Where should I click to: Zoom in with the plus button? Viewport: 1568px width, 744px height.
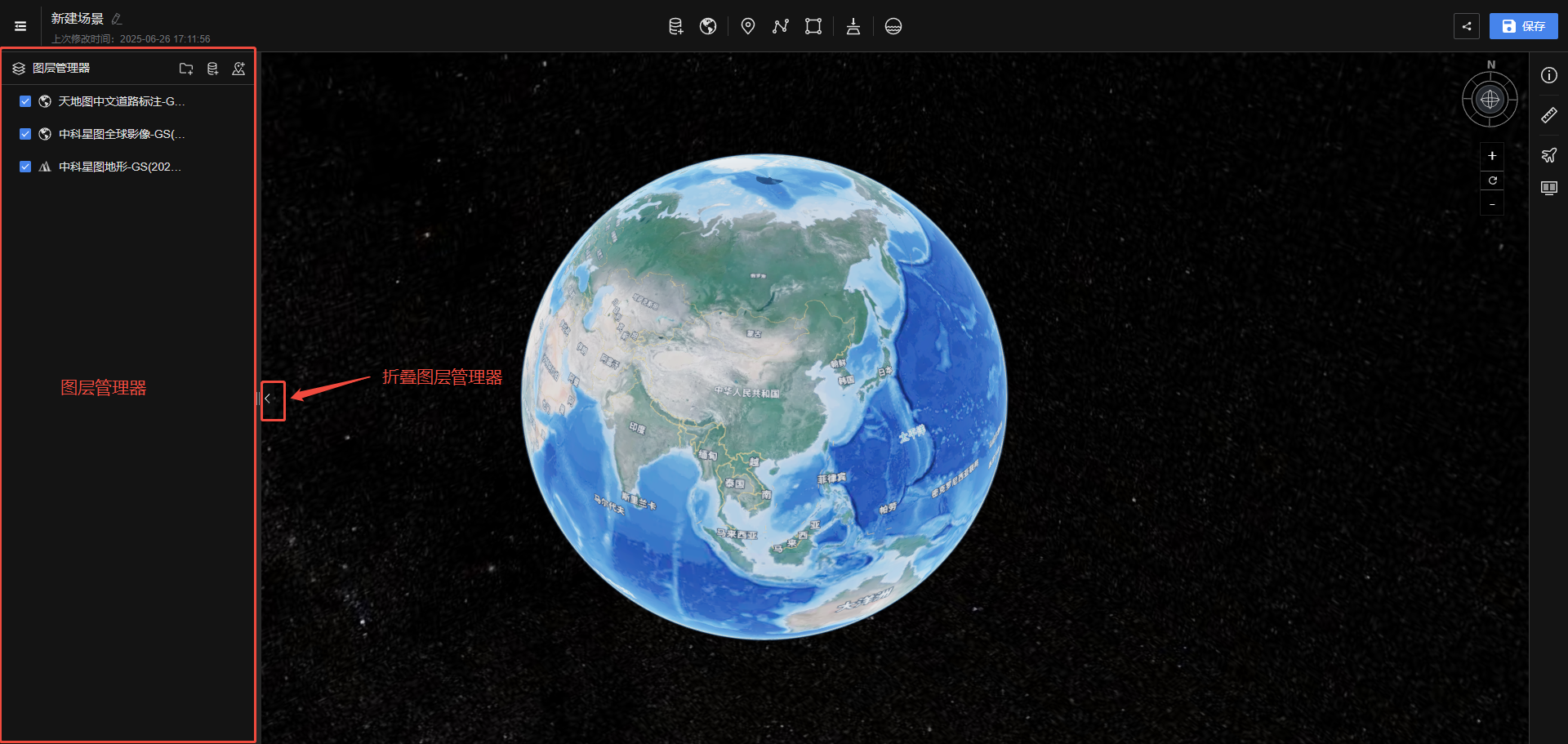(x=1492, y=155)
